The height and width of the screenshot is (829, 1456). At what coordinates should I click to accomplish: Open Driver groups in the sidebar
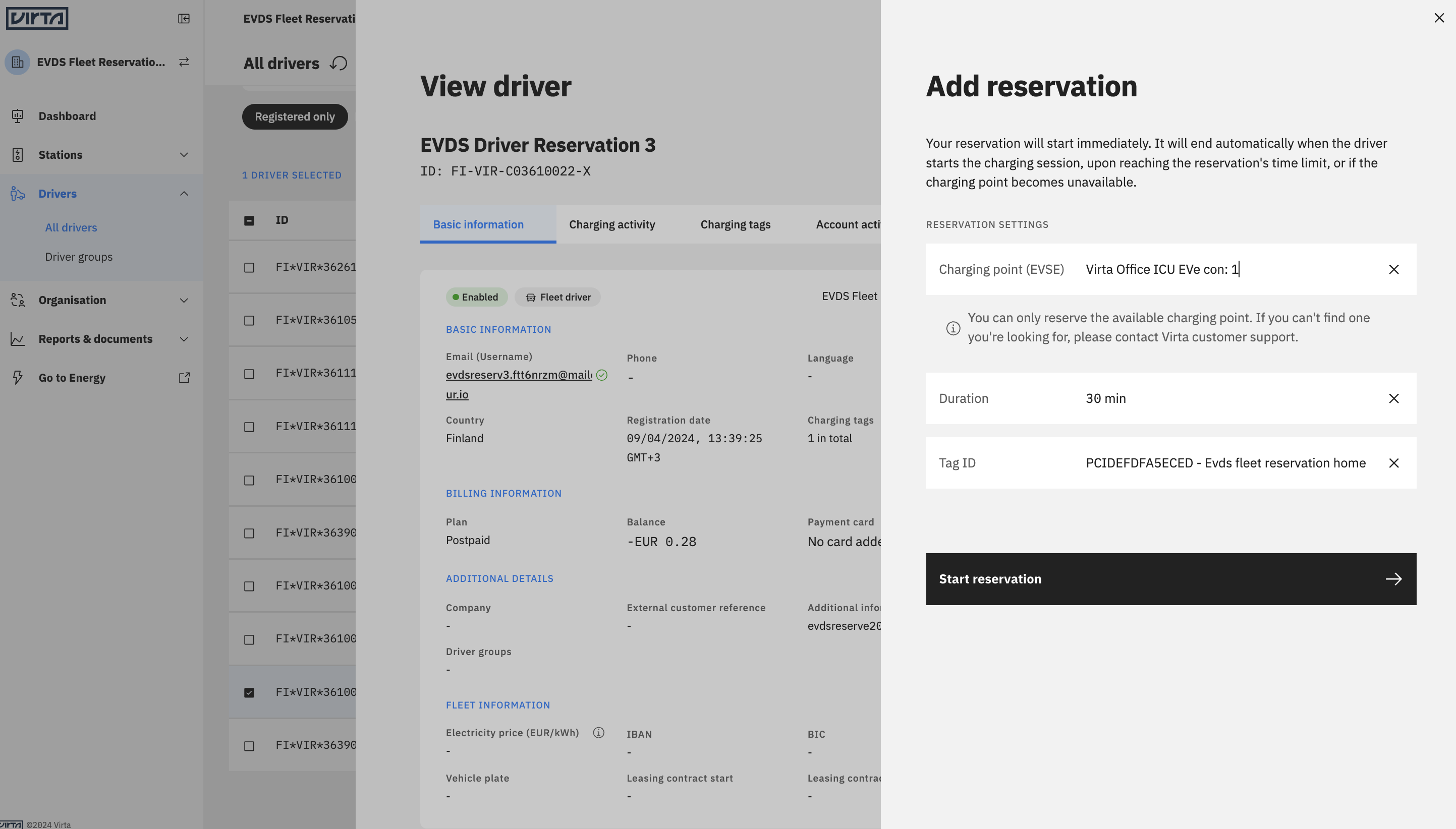[x=79, y=257]
